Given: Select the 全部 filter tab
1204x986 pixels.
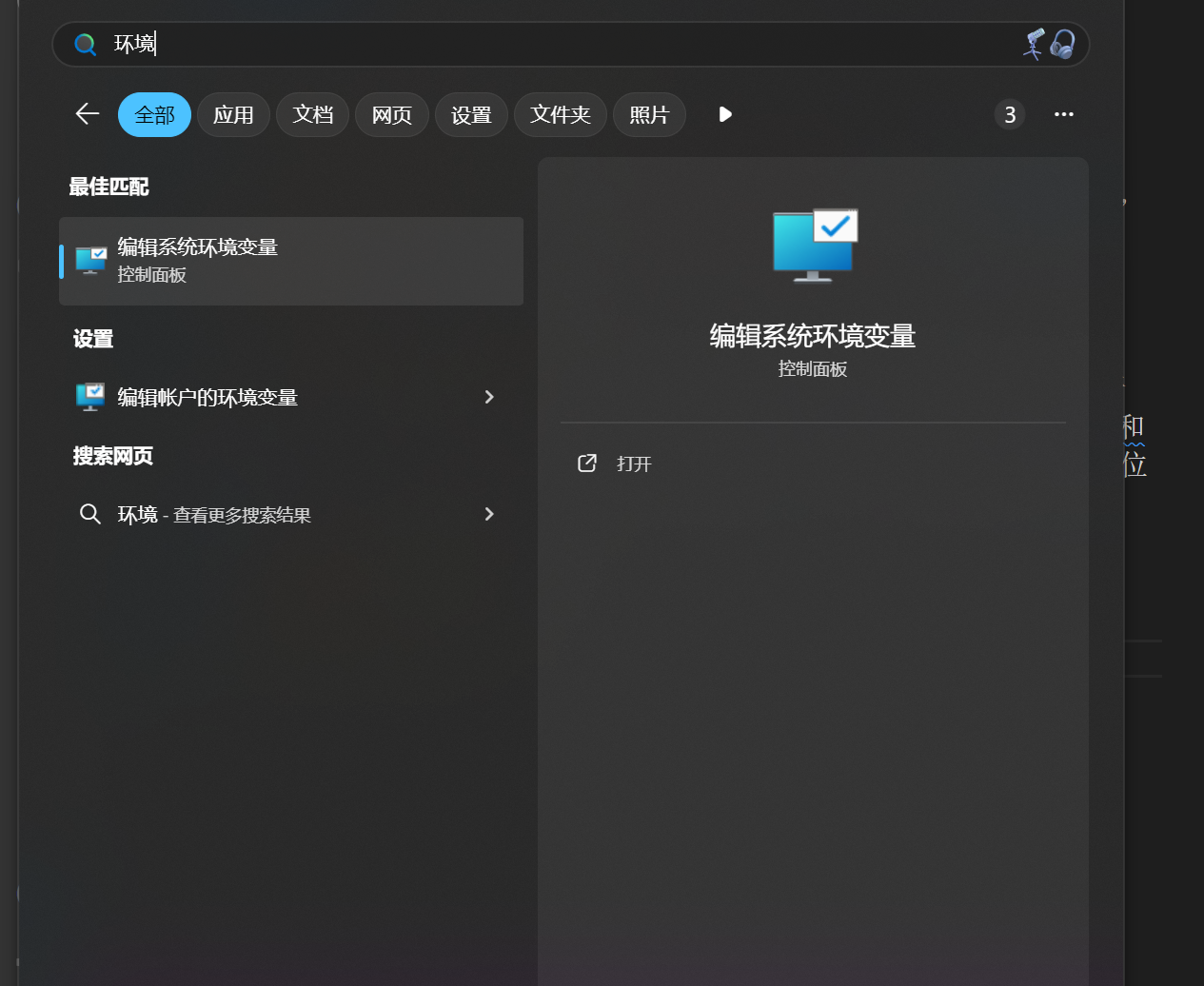Looking at the screenshot, I should (x=154, y=115).
